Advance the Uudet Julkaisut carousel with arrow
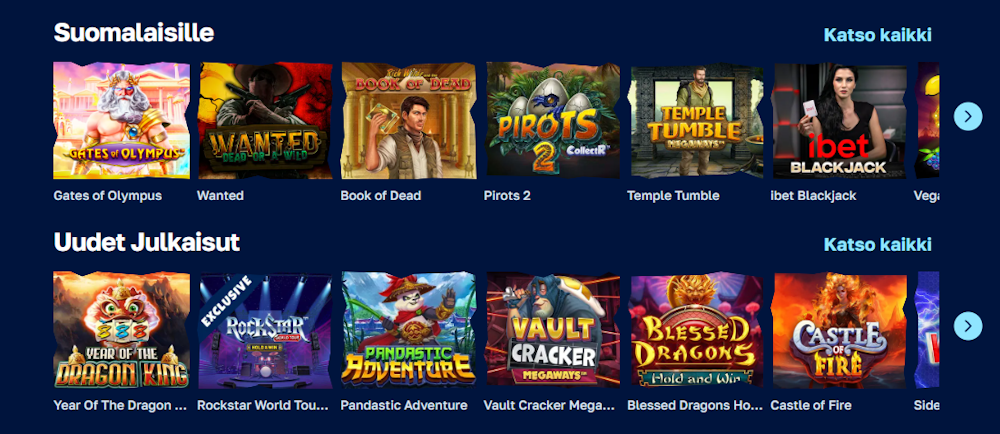 coord(968,326)
